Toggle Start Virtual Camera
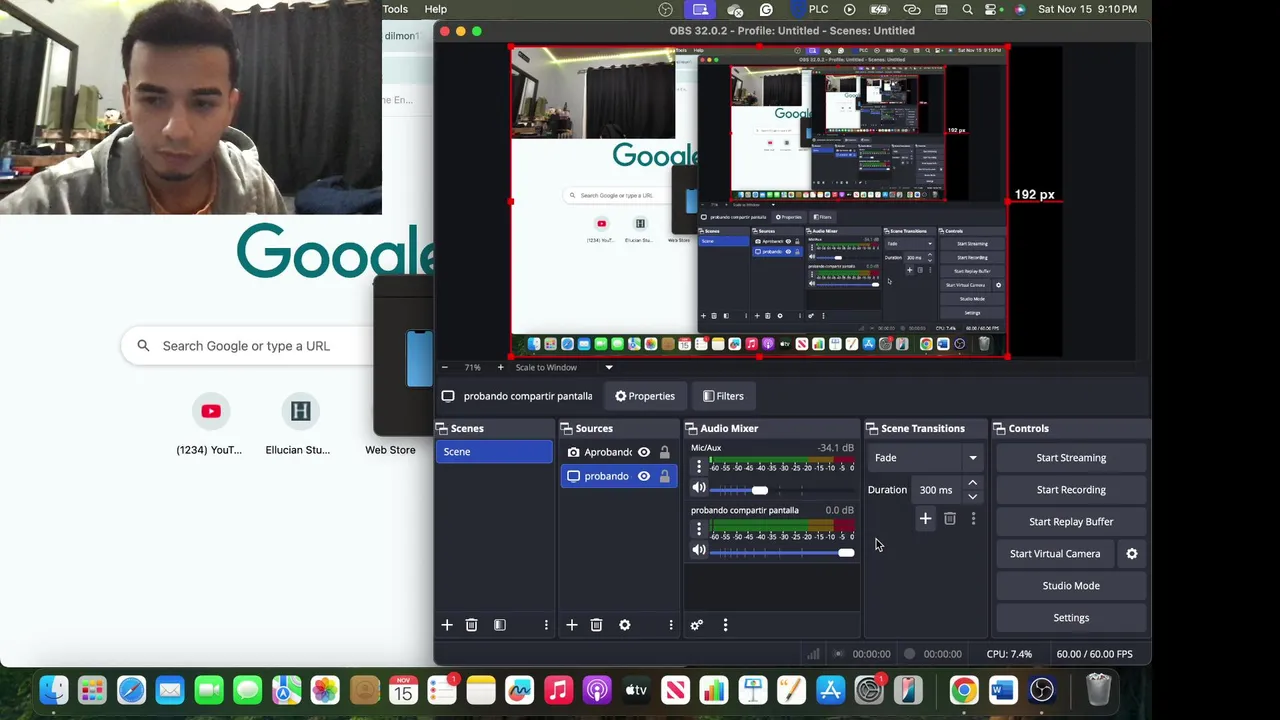The height and width of the screenshot is (720, 1280). click(x=1055, y=554)
